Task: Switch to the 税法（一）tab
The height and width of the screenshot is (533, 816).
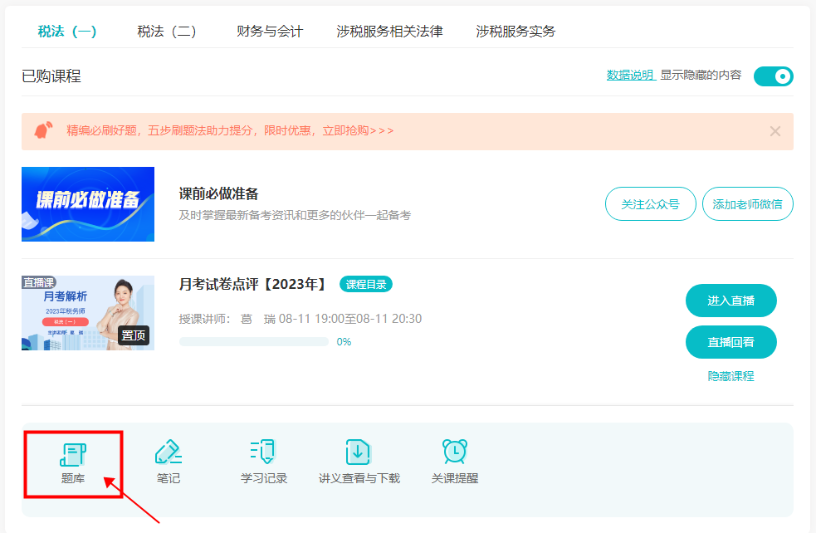Action: click(67, 31)
